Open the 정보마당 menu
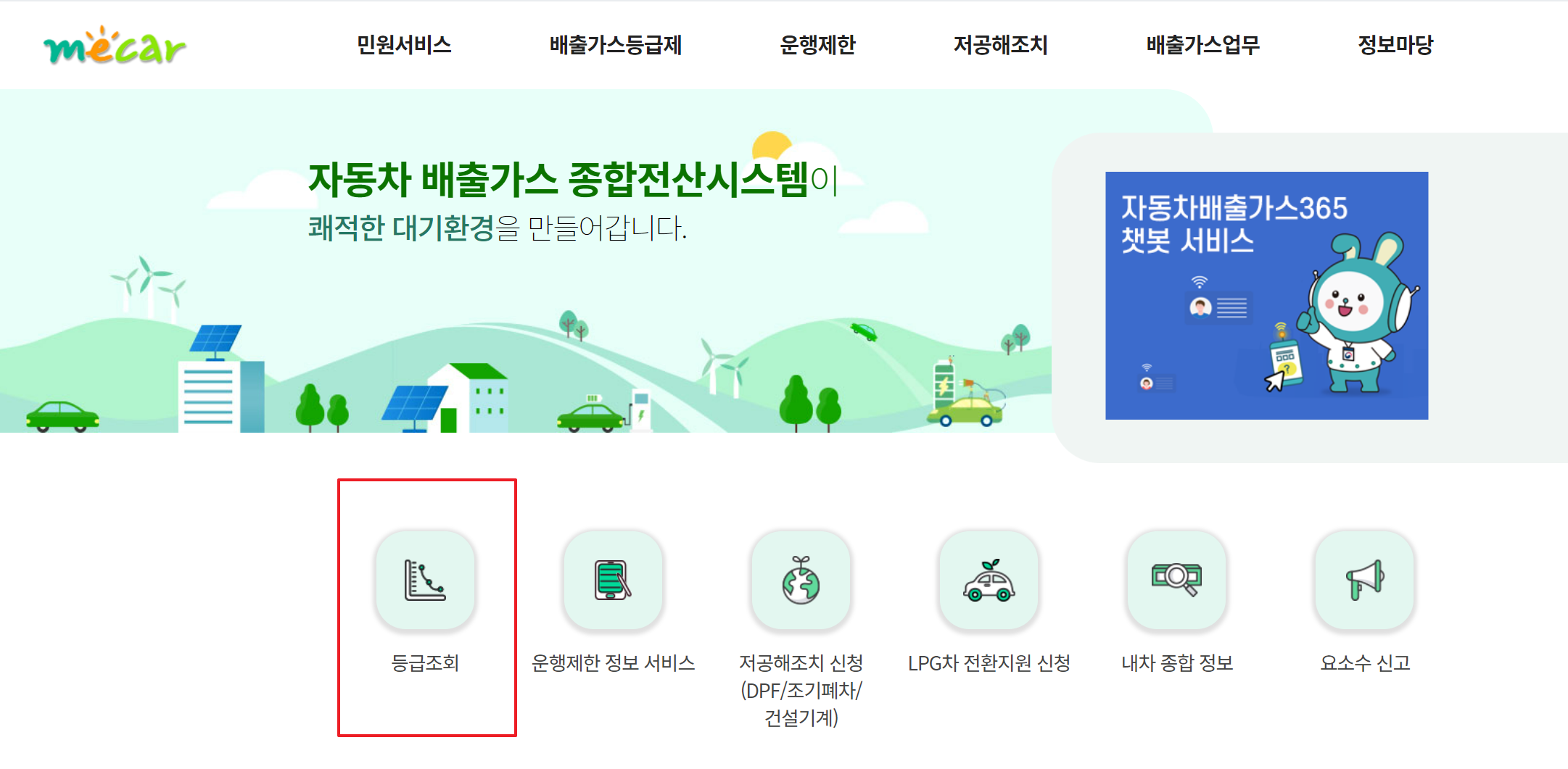 click(x=1395, y=45)
